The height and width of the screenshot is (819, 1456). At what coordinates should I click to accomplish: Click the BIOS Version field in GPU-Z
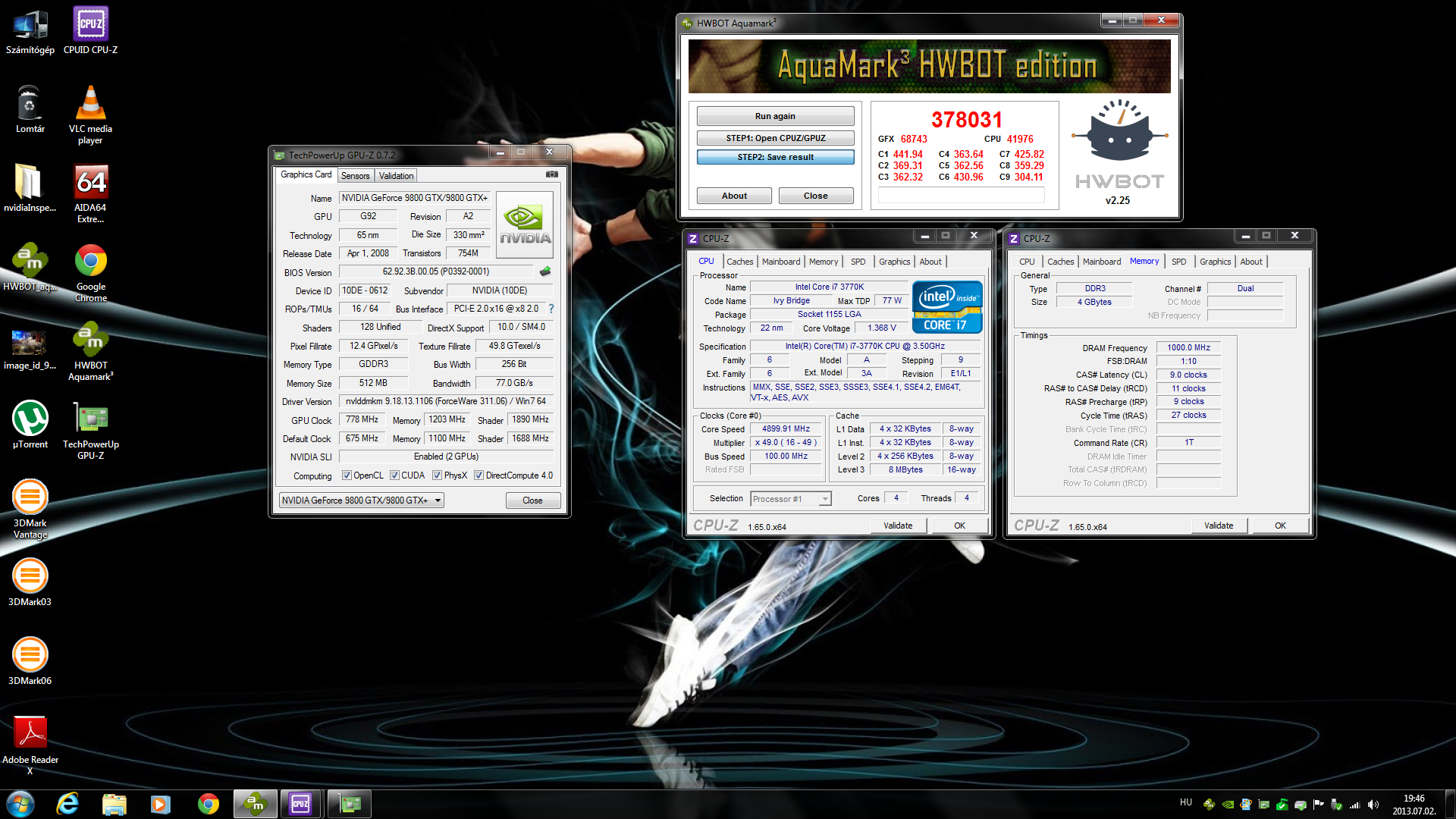click(435, 271)
